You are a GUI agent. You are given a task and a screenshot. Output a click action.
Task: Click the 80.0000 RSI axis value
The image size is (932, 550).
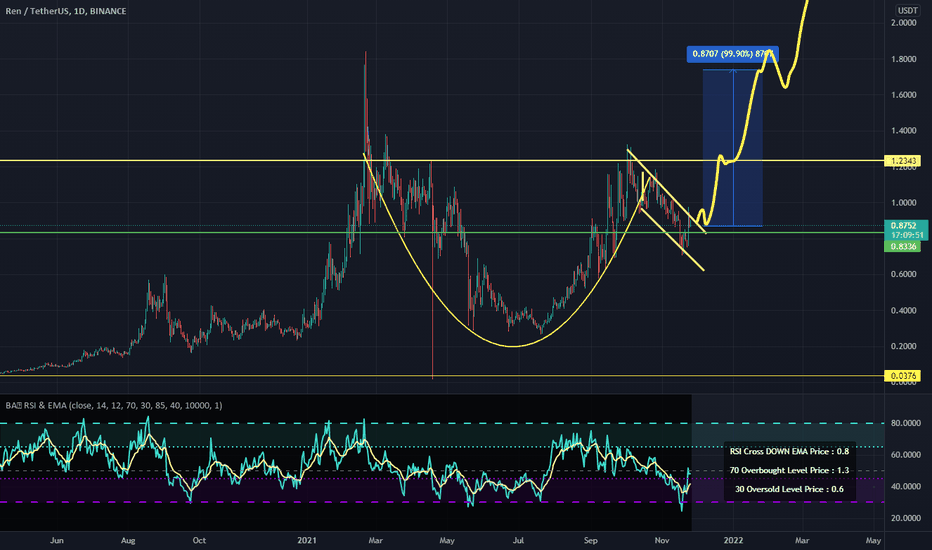click(x=905, y=423)
